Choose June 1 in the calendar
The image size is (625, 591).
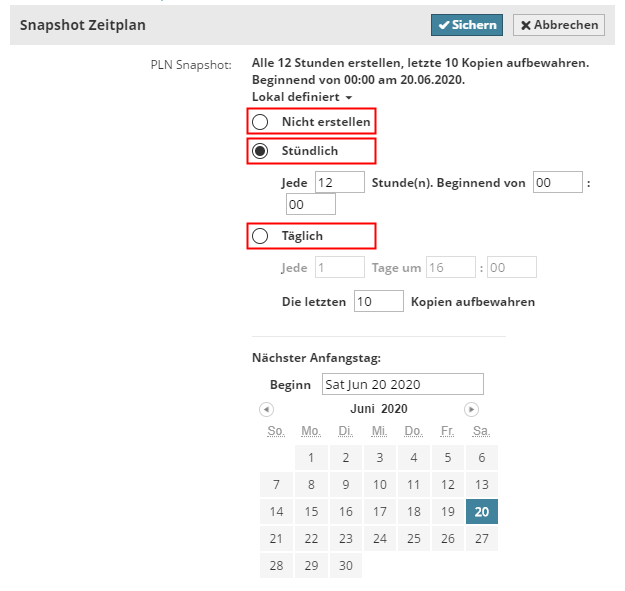coord(311,458)
